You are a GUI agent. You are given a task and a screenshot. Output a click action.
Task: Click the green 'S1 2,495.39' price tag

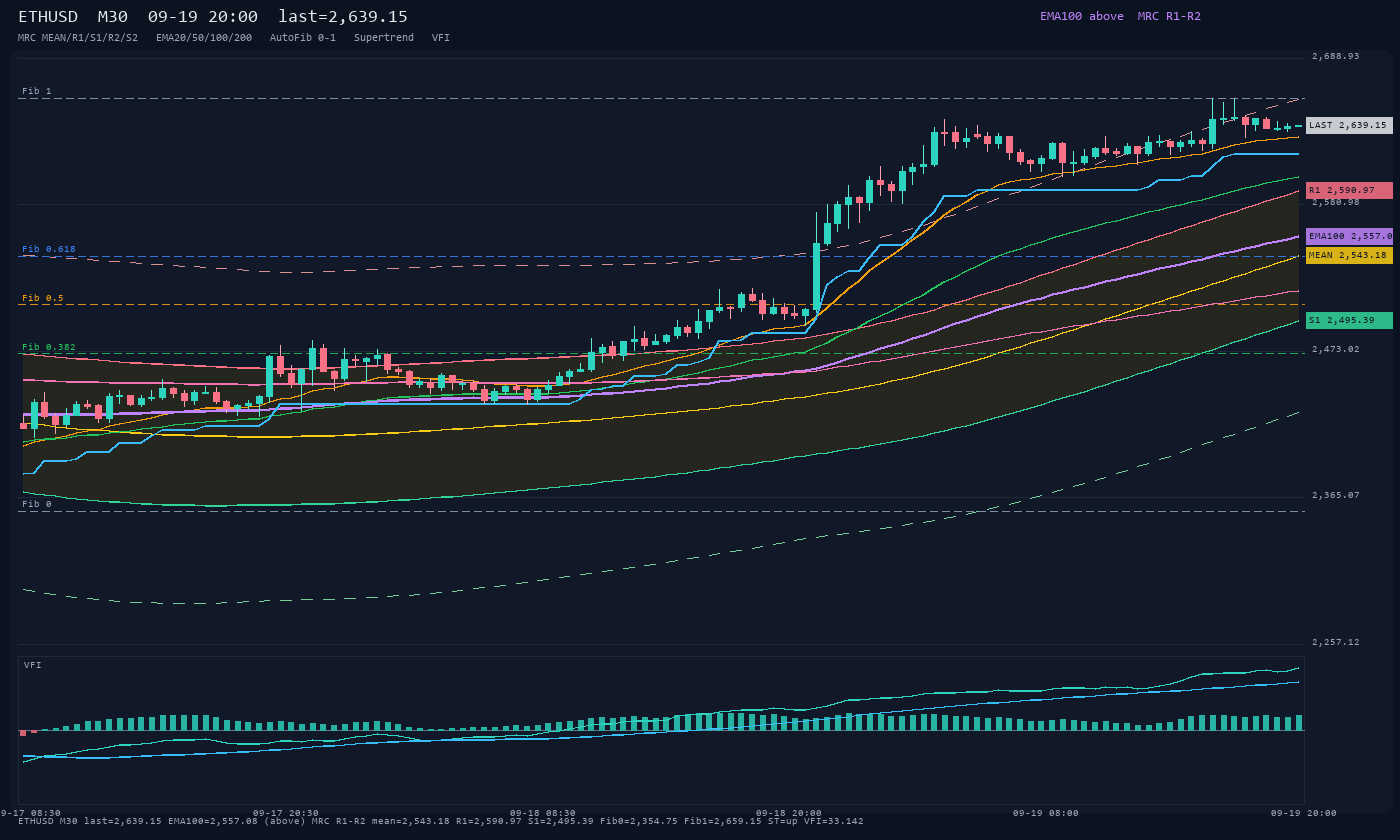coord(1349,320)
